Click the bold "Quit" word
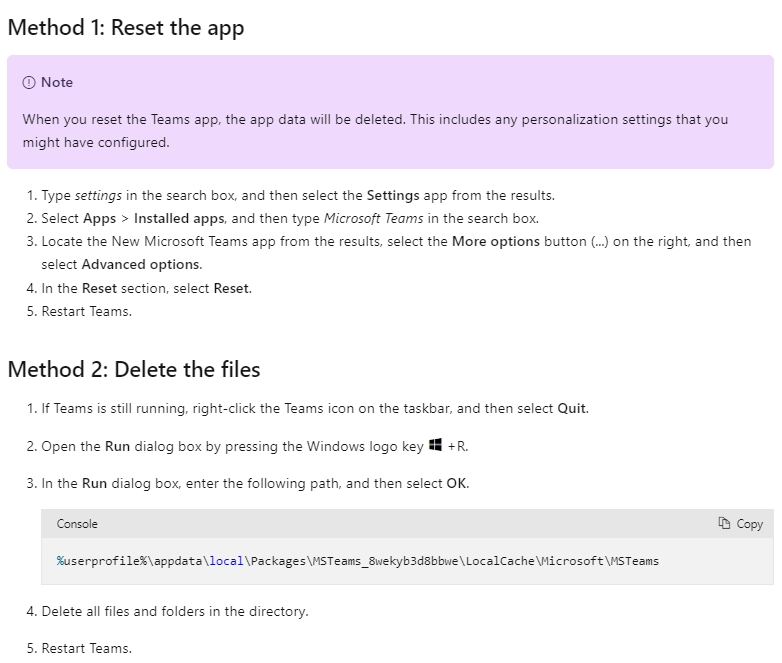Image resolution: width=782 pixels, height=663 pixels. click(x=572, y=408)
